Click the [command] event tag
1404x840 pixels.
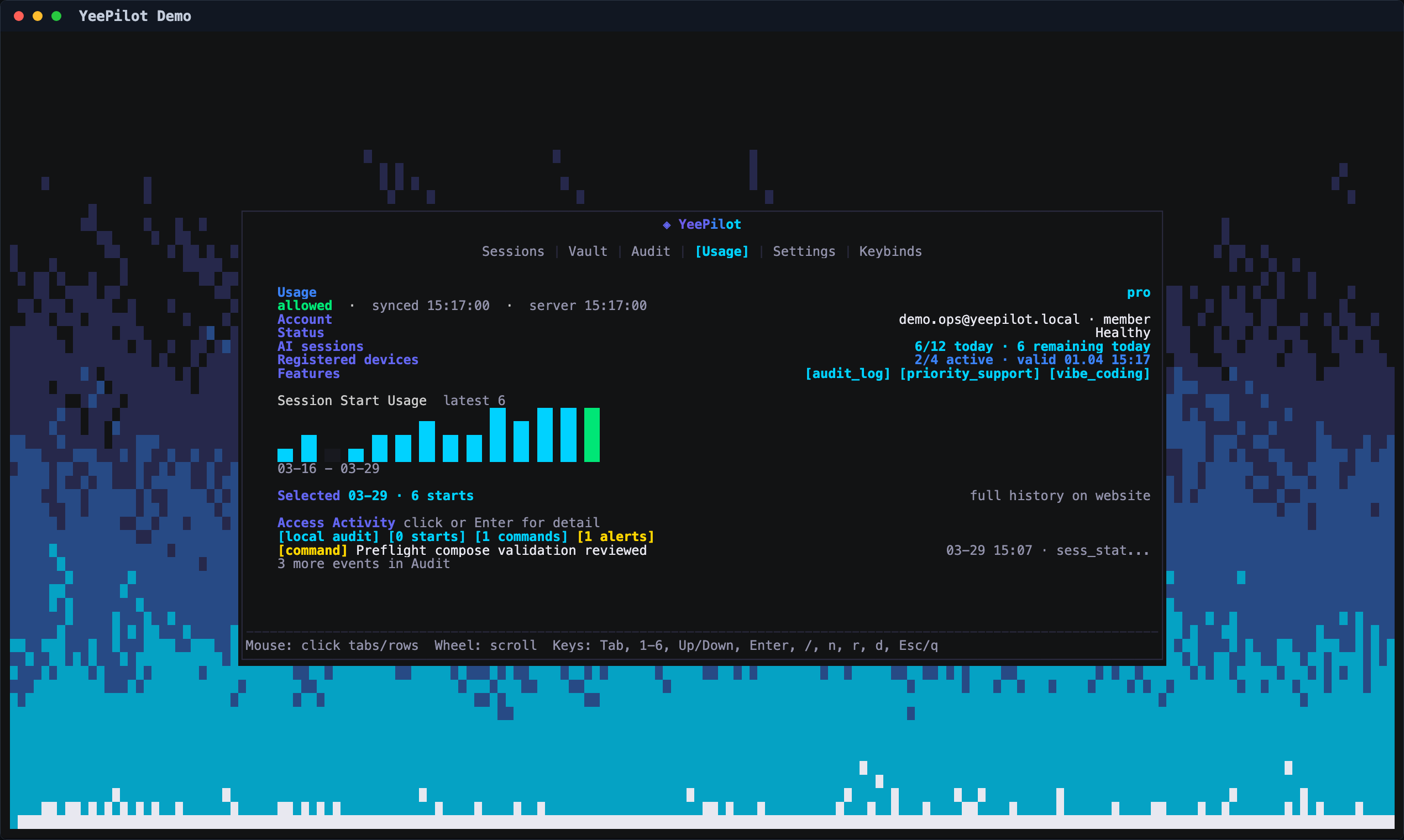pos(312,550)
